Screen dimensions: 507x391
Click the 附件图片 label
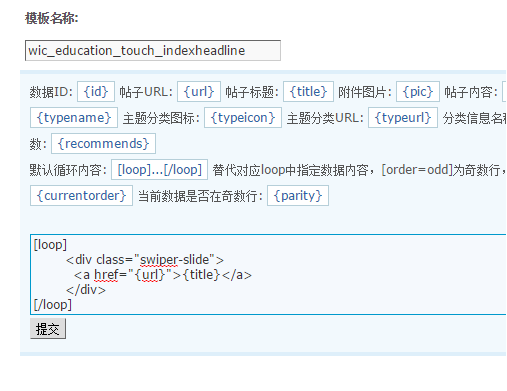point(365,92)
